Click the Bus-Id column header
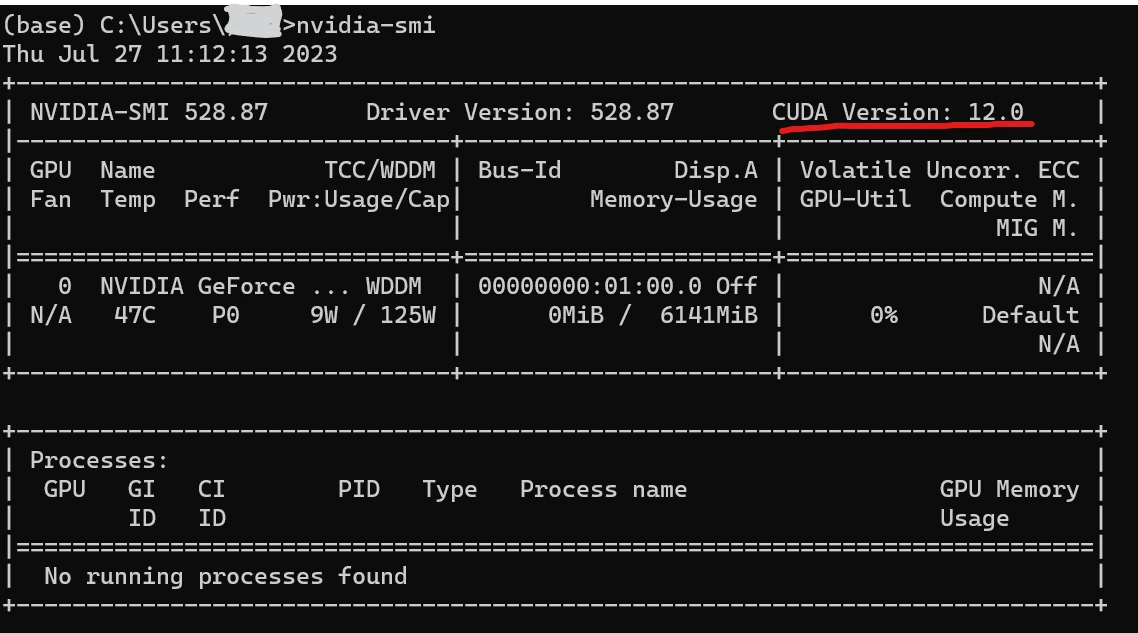Image resolution: width=1138 pixels, height=633 pixels. click(x=519, y=170)
